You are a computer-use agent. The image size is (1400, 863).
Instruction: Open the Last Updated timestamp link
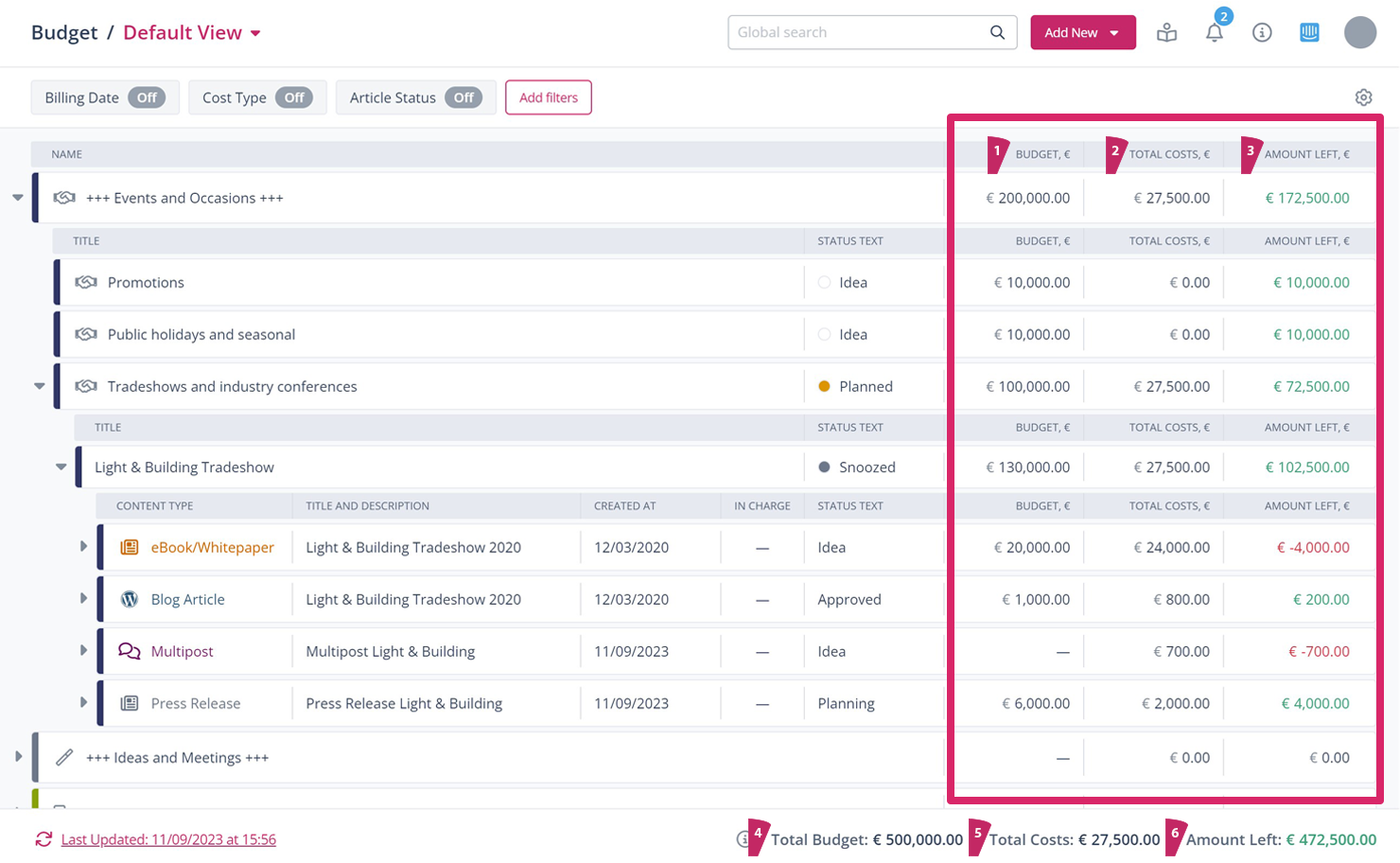[168, 839]
